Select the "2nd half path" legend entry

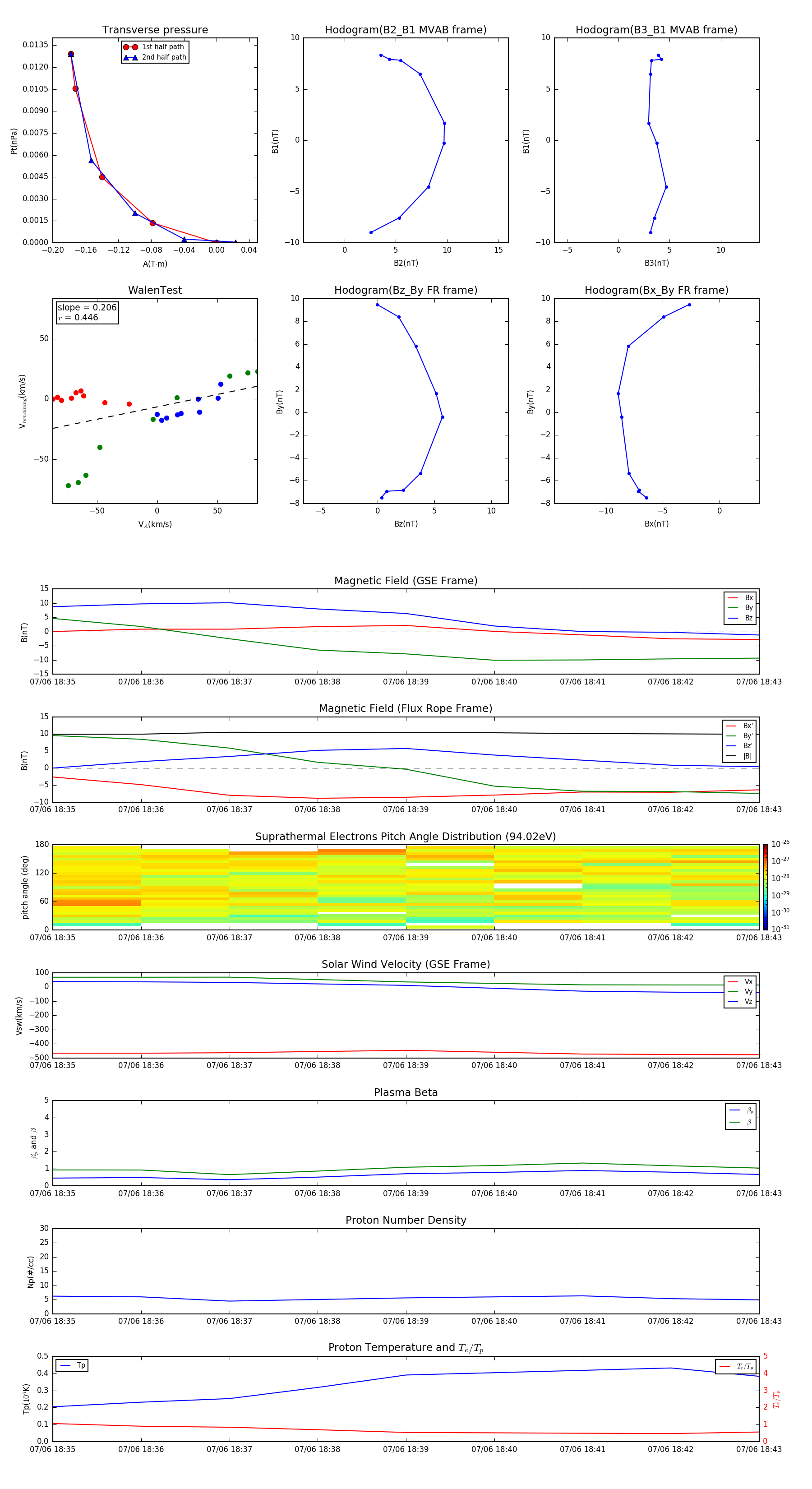[x=154, y=57]
